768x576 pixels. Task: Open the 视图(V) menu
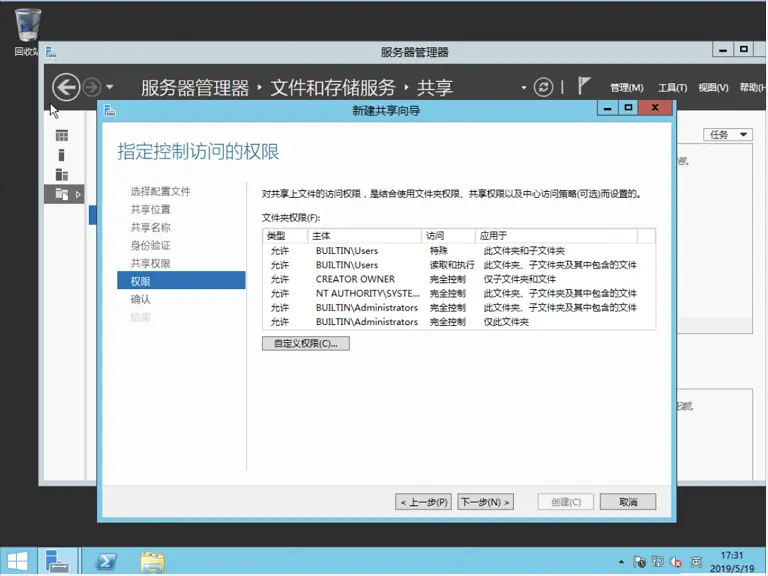(x=713, y=88)
